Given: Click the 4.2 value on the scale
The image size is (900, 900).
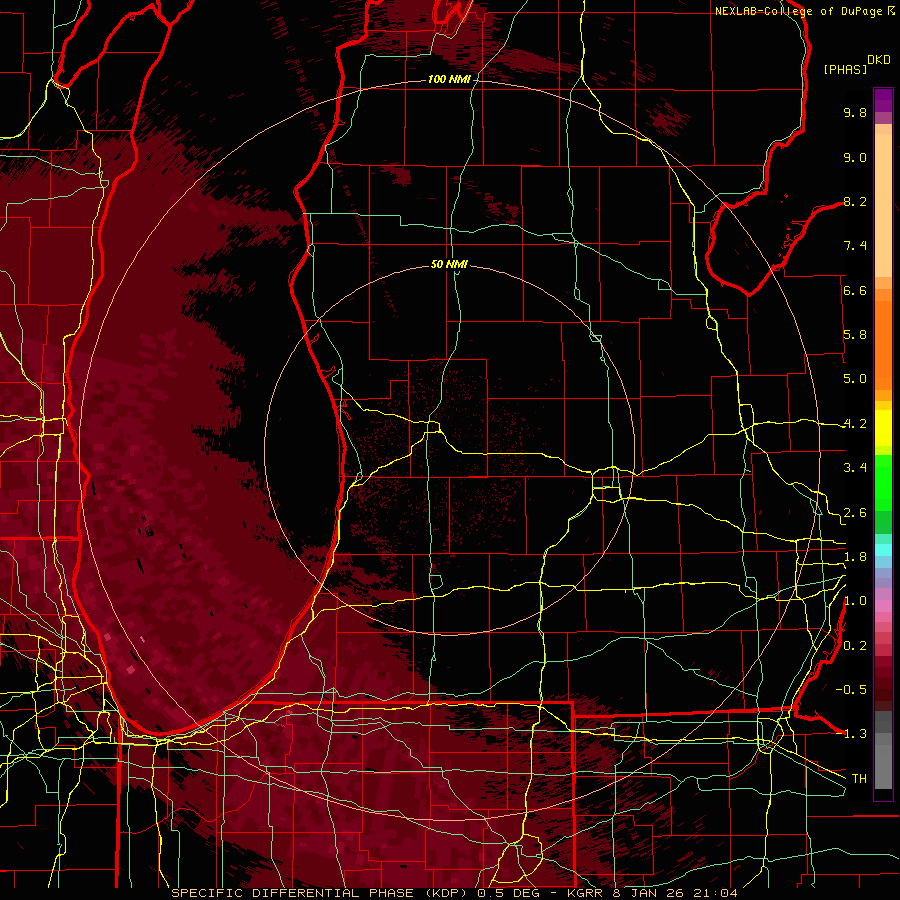Looking at the screenshot, I should tap(855, 424).
